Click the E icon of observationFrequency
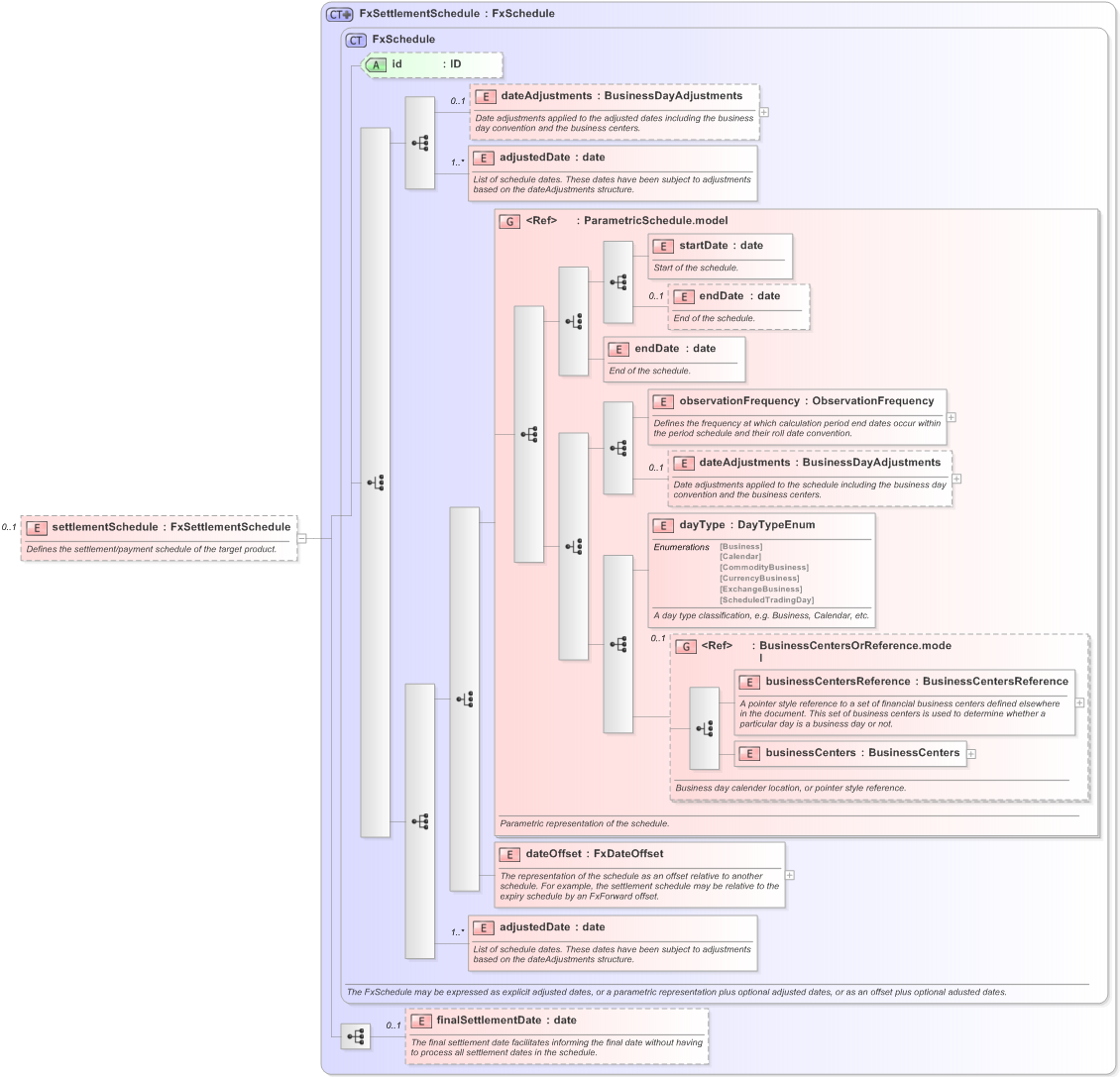Image resolution: width=1120 pixels, height=1077 pixels. (663, 402)
